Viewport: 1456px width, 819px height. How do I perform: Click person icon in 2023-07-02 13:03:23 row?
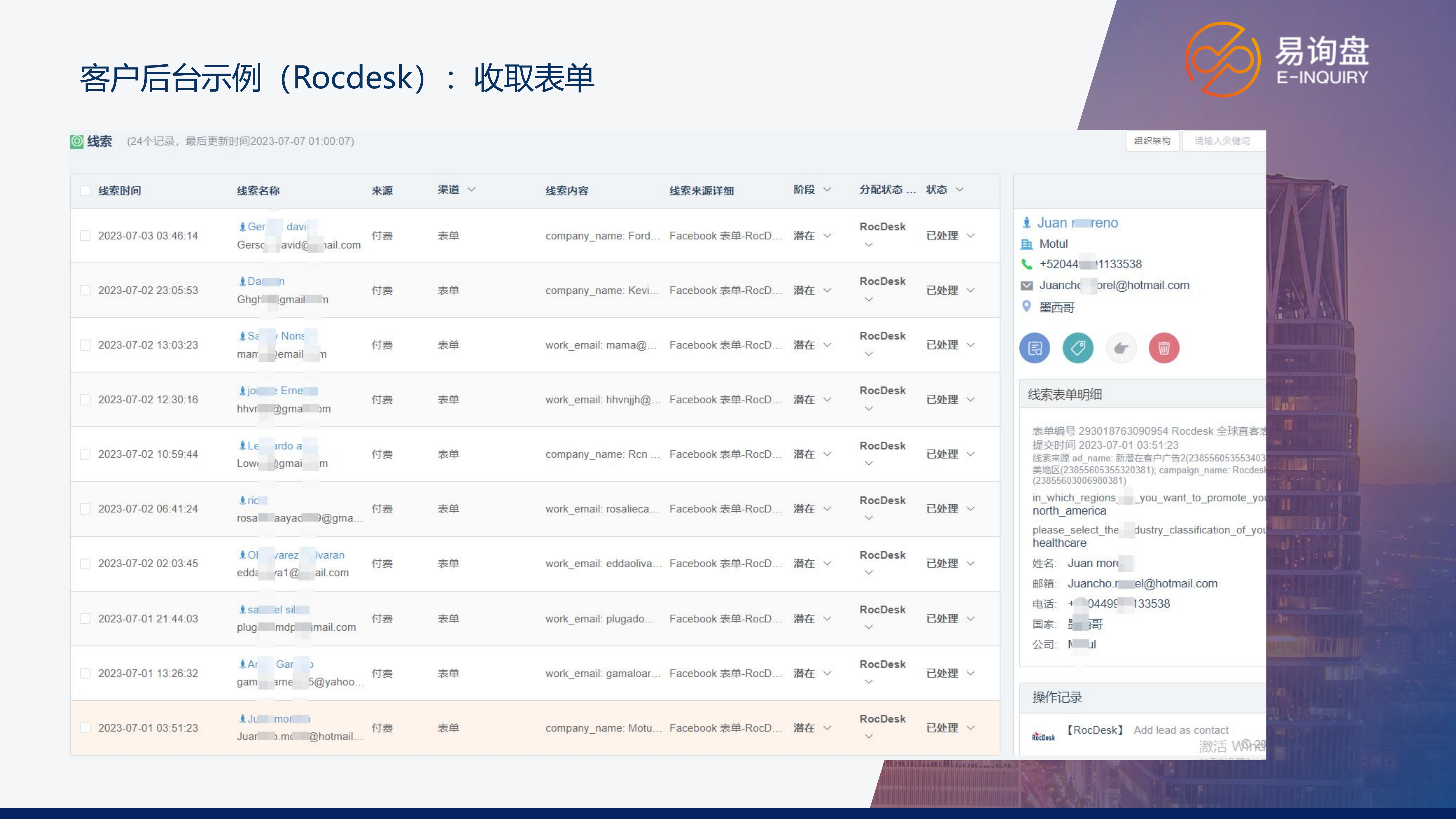pos(242,336)
